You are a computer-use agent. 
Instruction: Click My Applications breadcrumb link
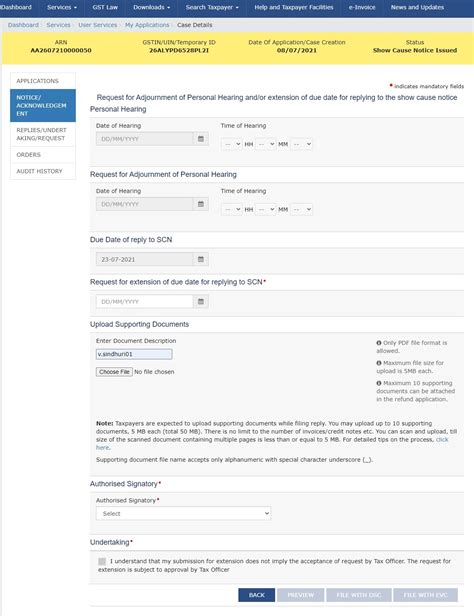pos(147,25)
